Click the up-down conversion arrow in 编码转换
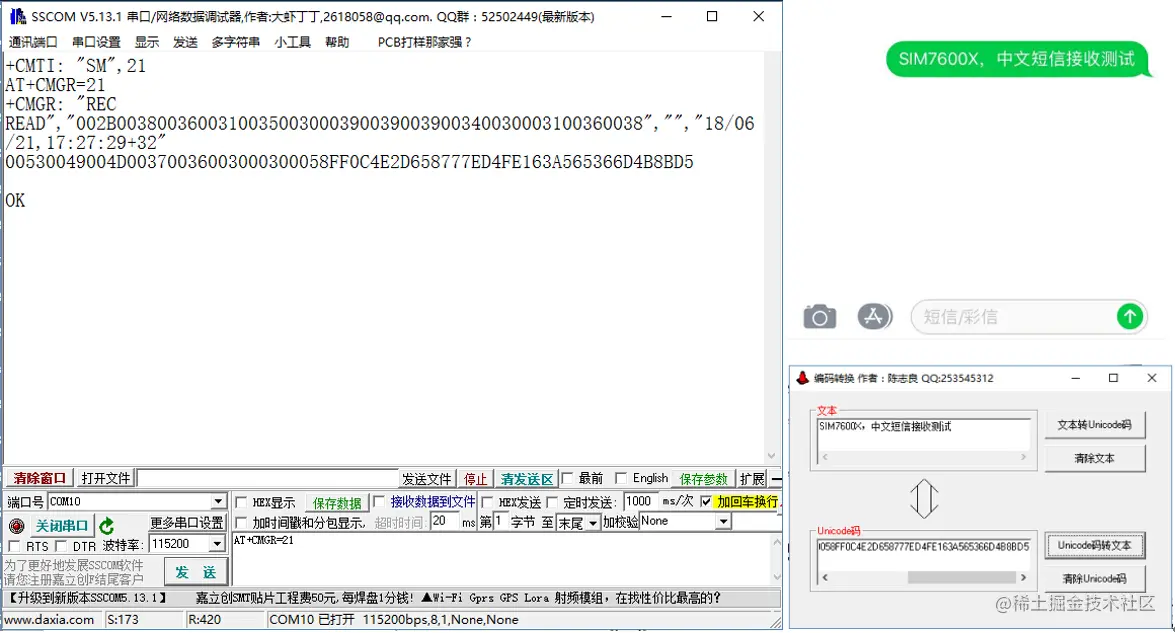 tap(924, 498)
